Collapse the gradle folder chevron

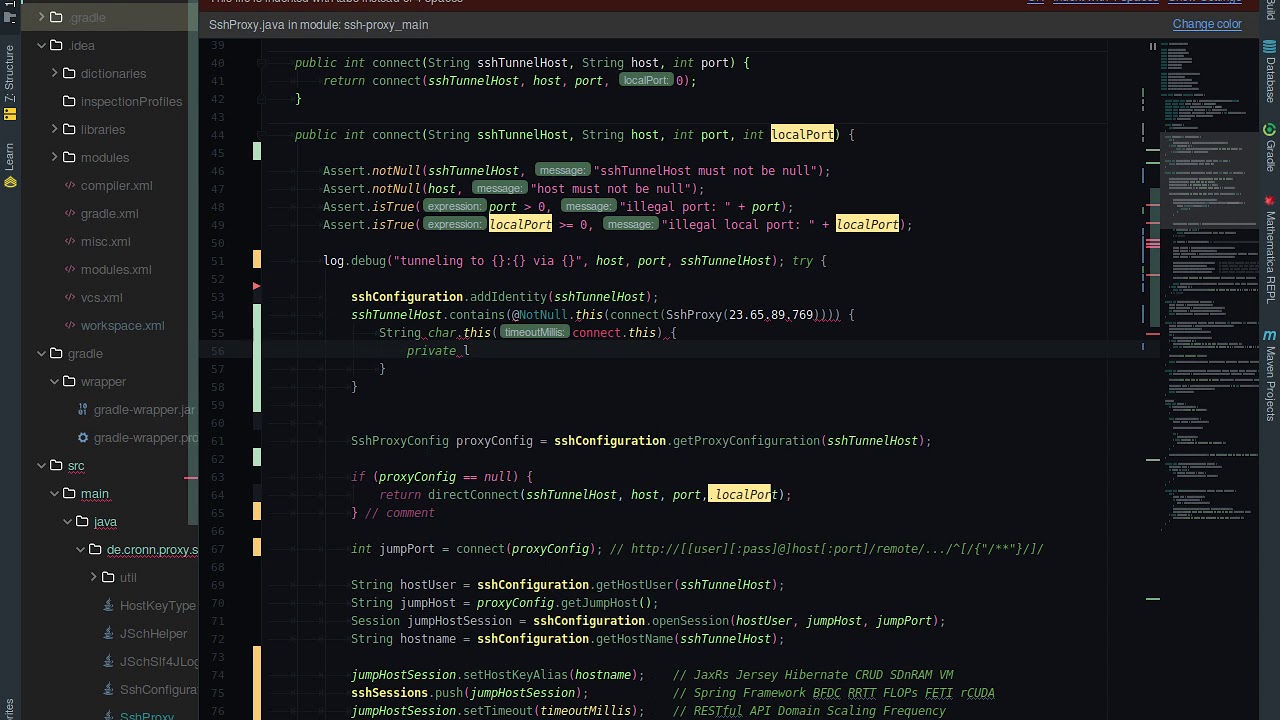click(x=42, y=353)
